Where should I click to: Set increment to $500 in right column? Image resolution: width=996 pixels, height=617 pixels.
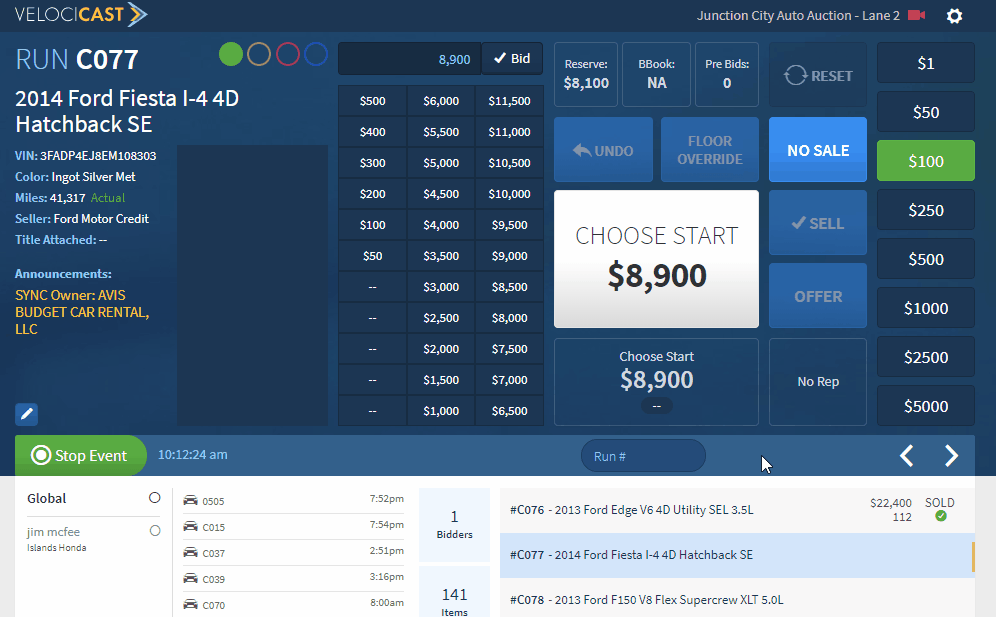click(x=925, y=259)
